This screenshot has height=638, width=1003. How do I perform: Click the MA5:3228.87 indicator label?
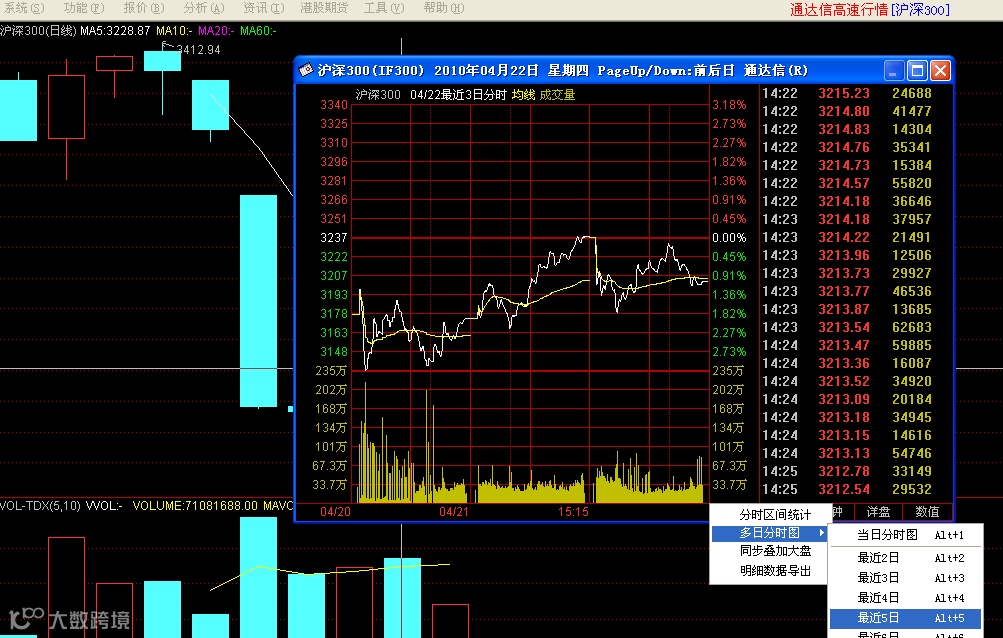pyautogui.click(x=115, y=31)
